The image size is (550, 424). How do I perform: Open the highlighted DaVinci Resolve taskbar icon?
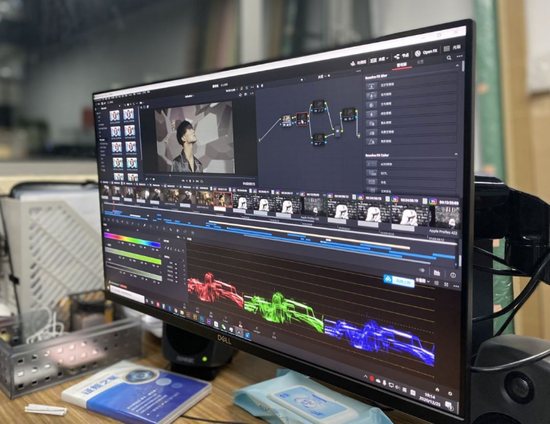click(x=239, y=331)
